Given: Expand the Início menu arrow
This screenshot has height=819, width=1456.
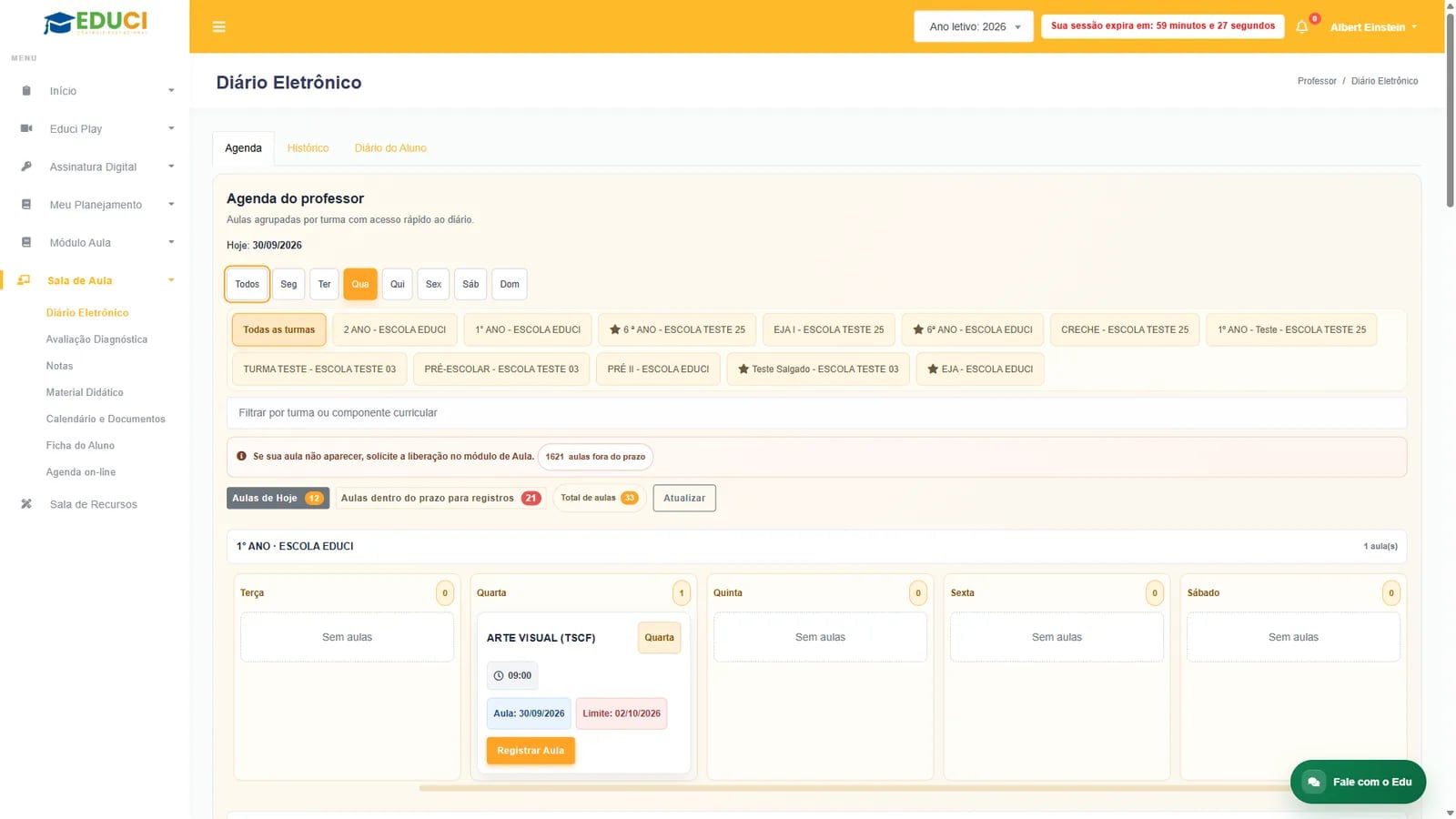Looking at the screenshot, I should click(171, 91).
